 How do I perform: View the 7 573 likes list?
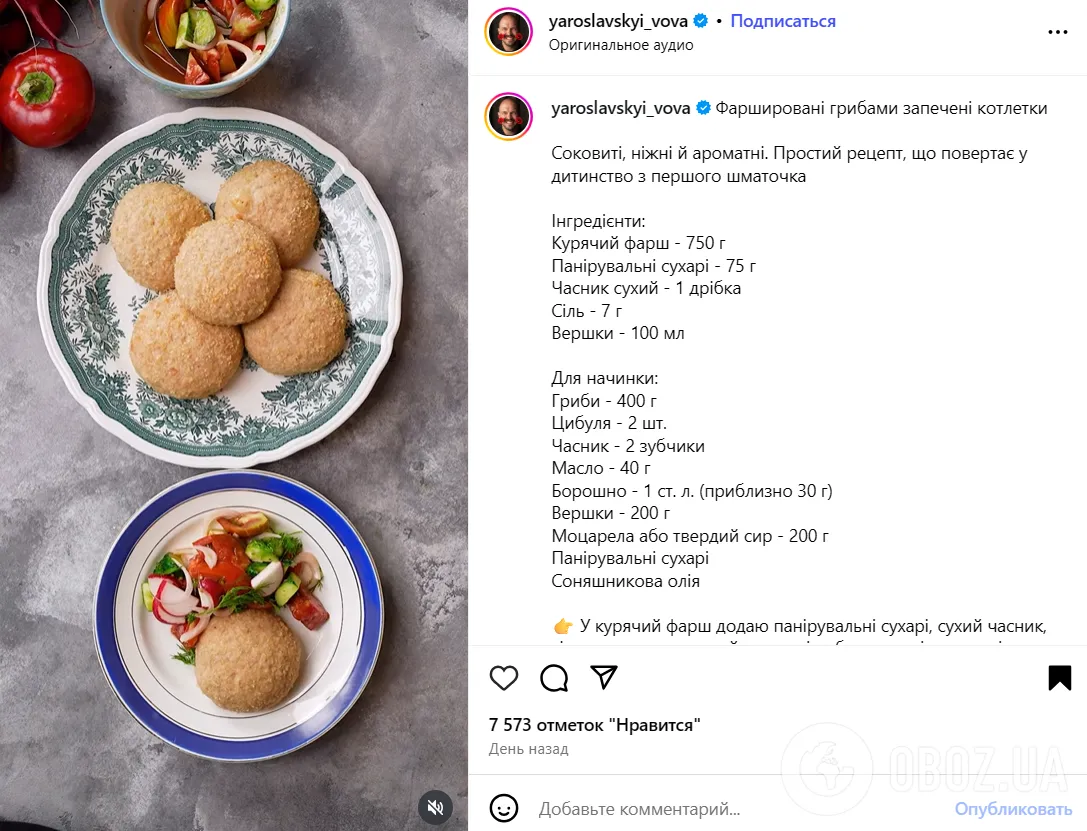click(594, 725)
